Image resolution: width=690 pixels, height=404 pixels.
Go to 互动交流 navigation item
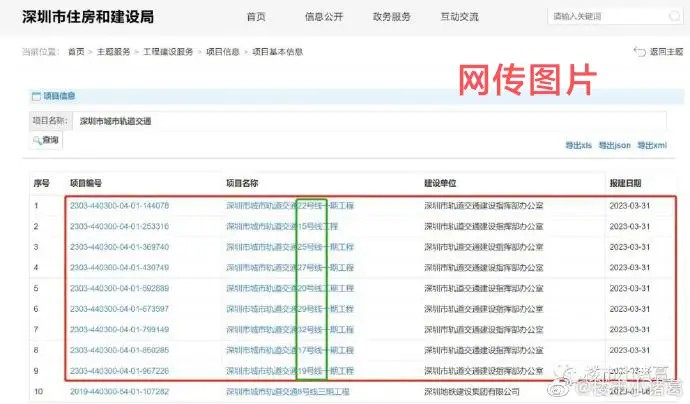coord(459,17)
